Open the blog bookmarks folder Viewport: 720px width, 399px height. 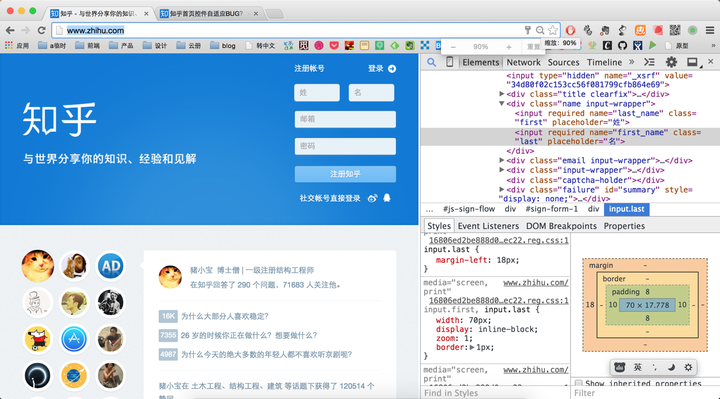tap(223, 45)
